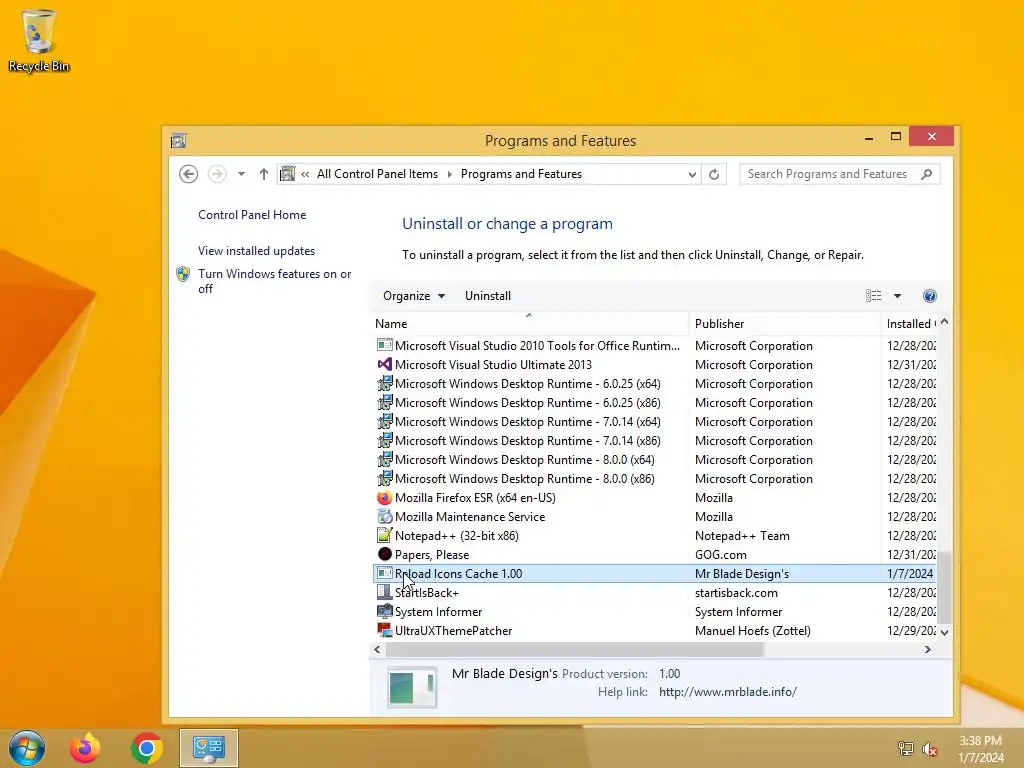Click the taskbar clock showing 3:38 PM
Screen dimensions: 1024x768
click(x=981, y=749)
